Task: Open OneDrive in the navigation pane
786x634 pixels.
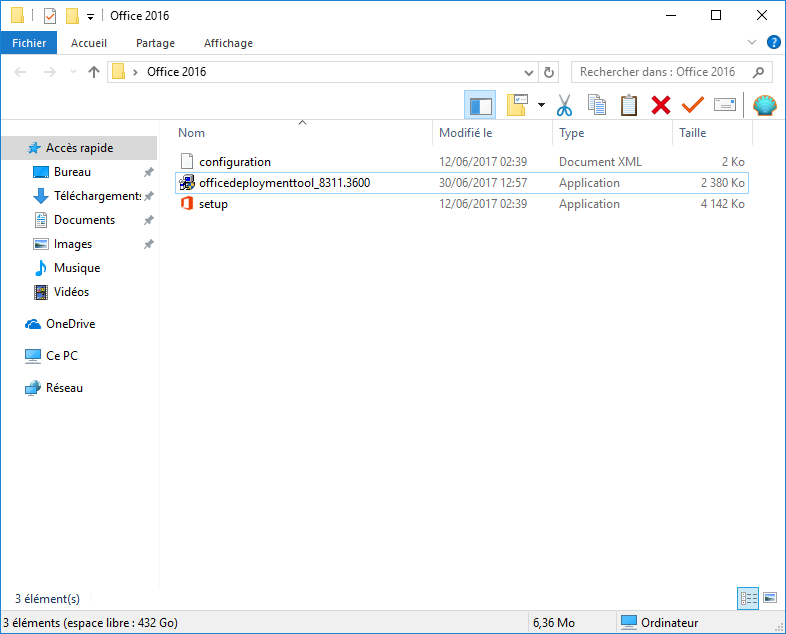Action: click(x=70, y=324)
